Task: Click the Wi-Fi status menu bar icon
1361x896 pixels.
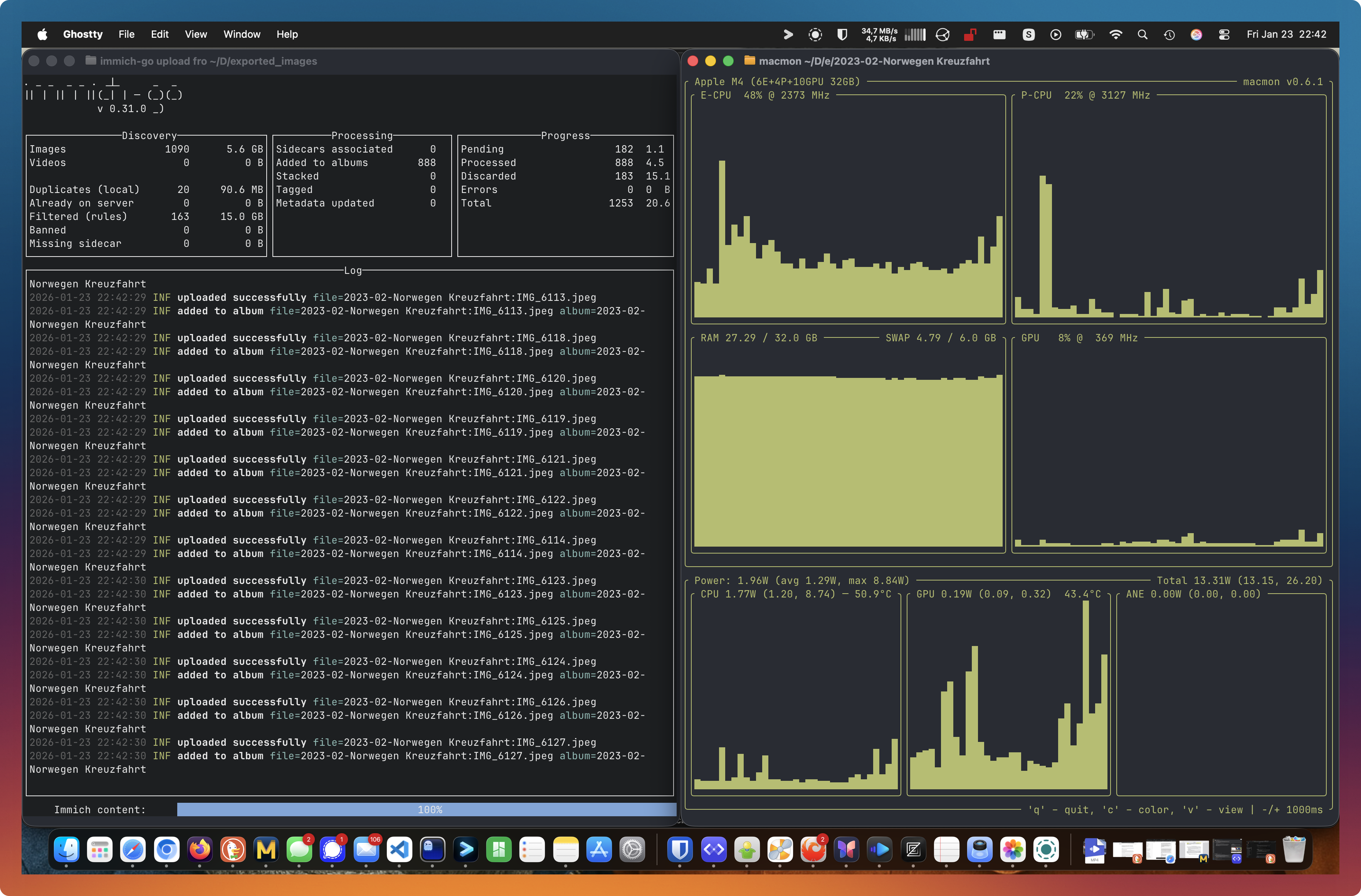Action: tap(1115, 34)
